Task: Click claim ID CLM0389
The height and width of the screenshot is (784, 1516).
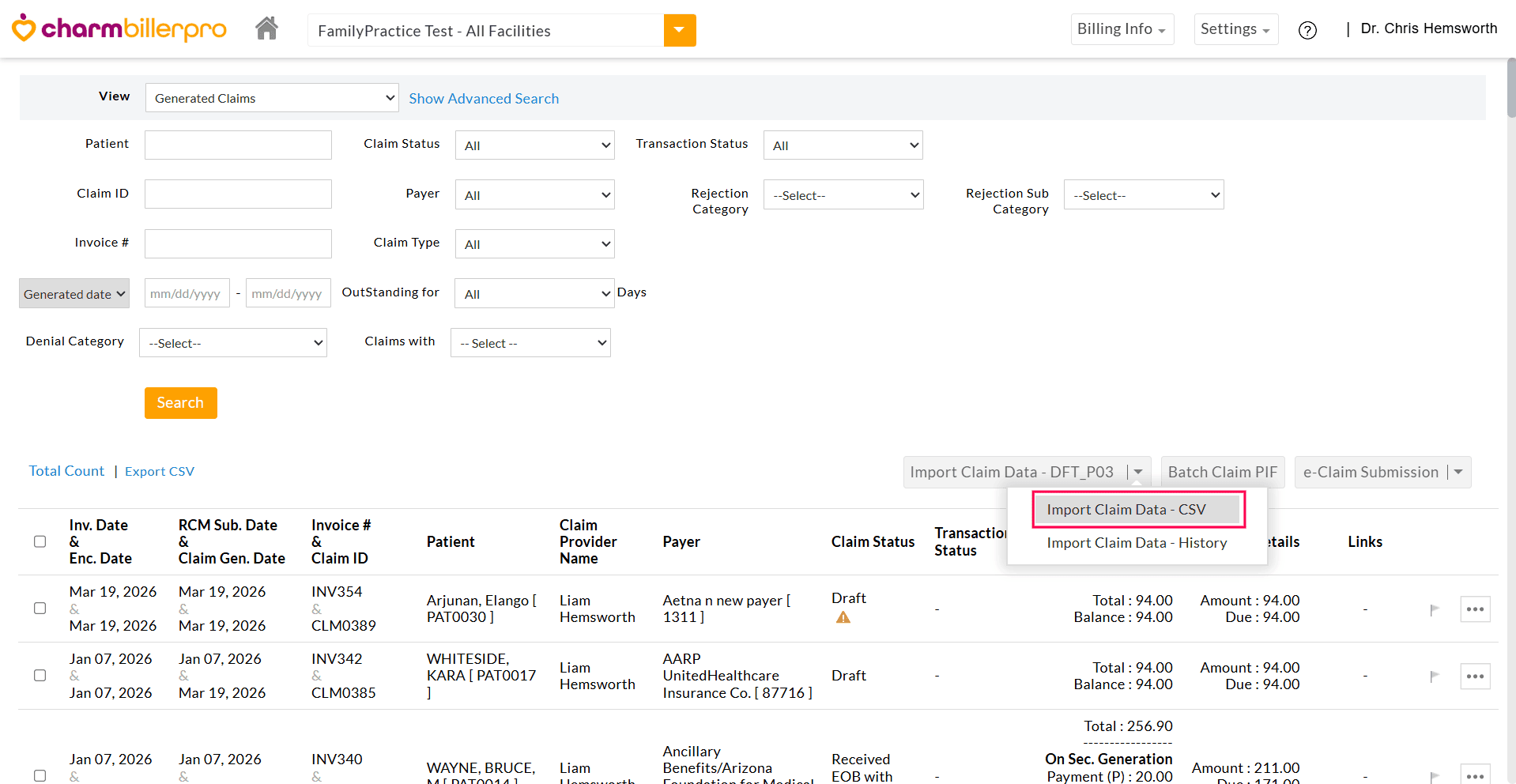Action: tap(344, 626)
